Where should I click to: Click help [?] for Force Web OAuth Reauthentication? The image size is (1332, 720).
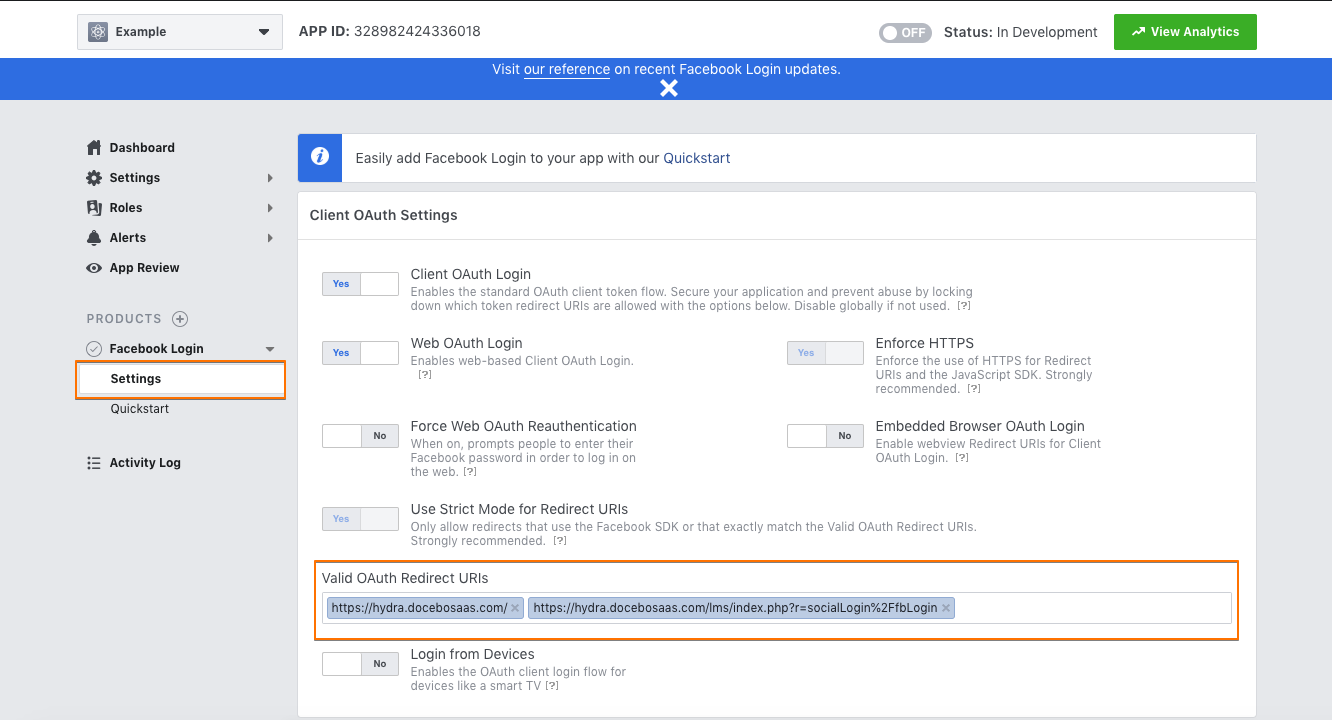(x=470, y=472)
